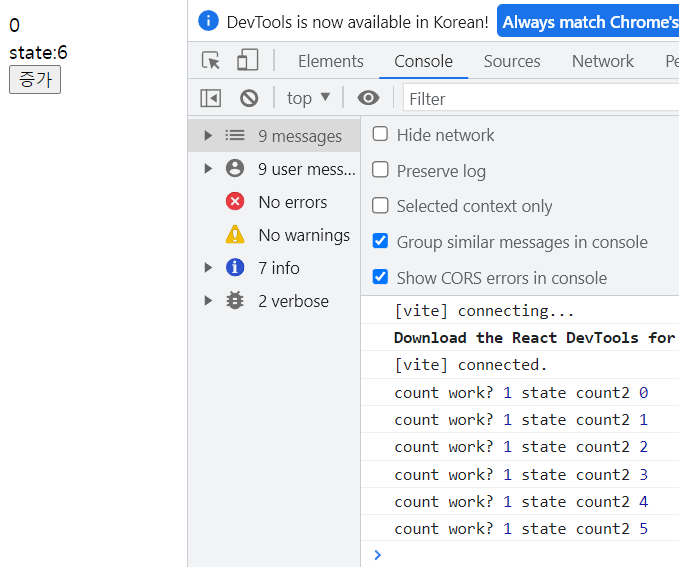The image size is (679, 567).
Task: Expand the 7 info group arrow
Action: [208, 267]
